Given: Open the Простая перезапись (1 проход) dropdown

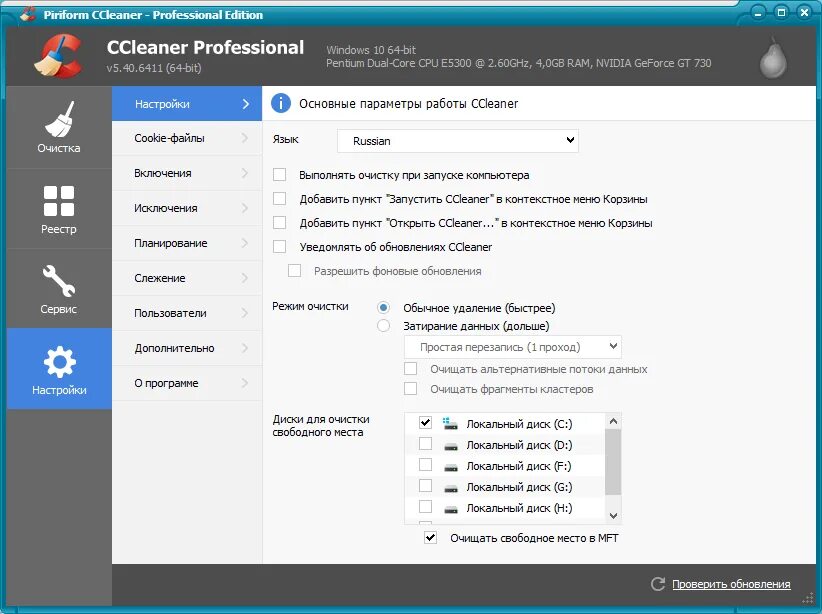Looking at the screenshot, I should [x=512, y=347].
